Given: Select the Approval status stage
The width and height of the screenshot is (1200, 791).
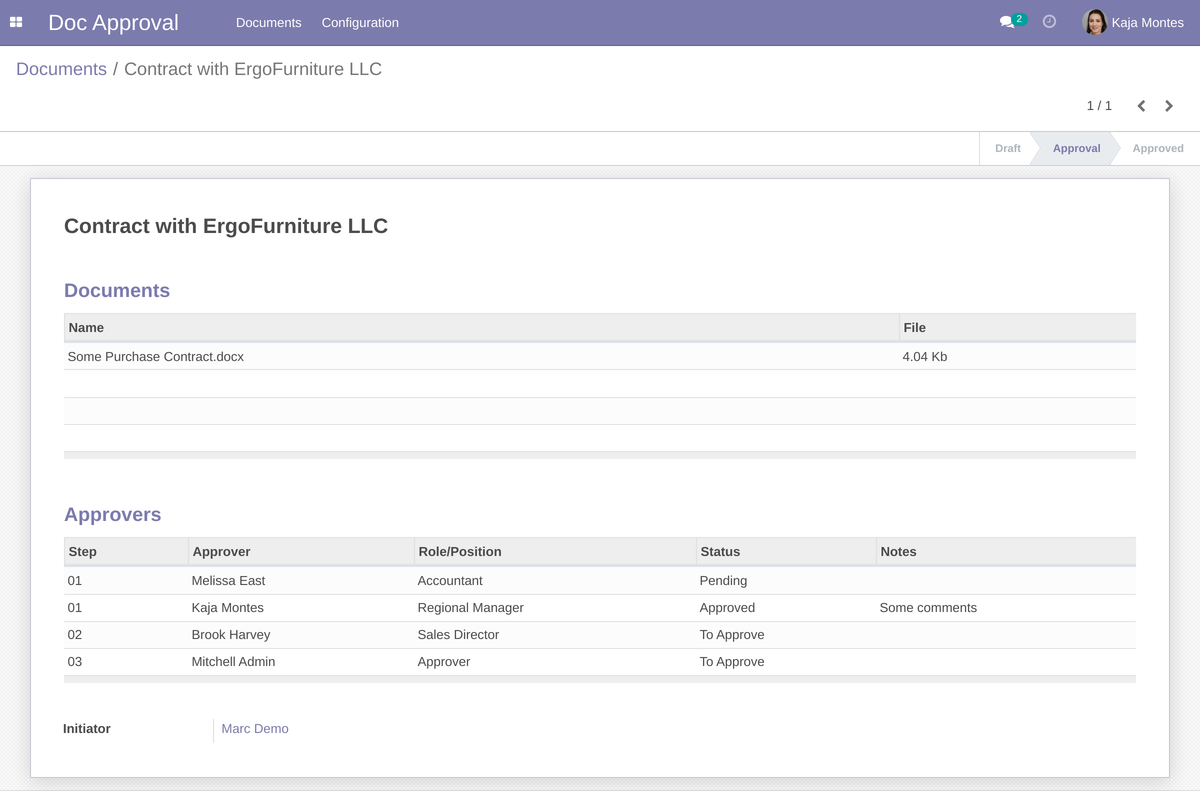Looking at the screenshot, I should pos(1076,148).
